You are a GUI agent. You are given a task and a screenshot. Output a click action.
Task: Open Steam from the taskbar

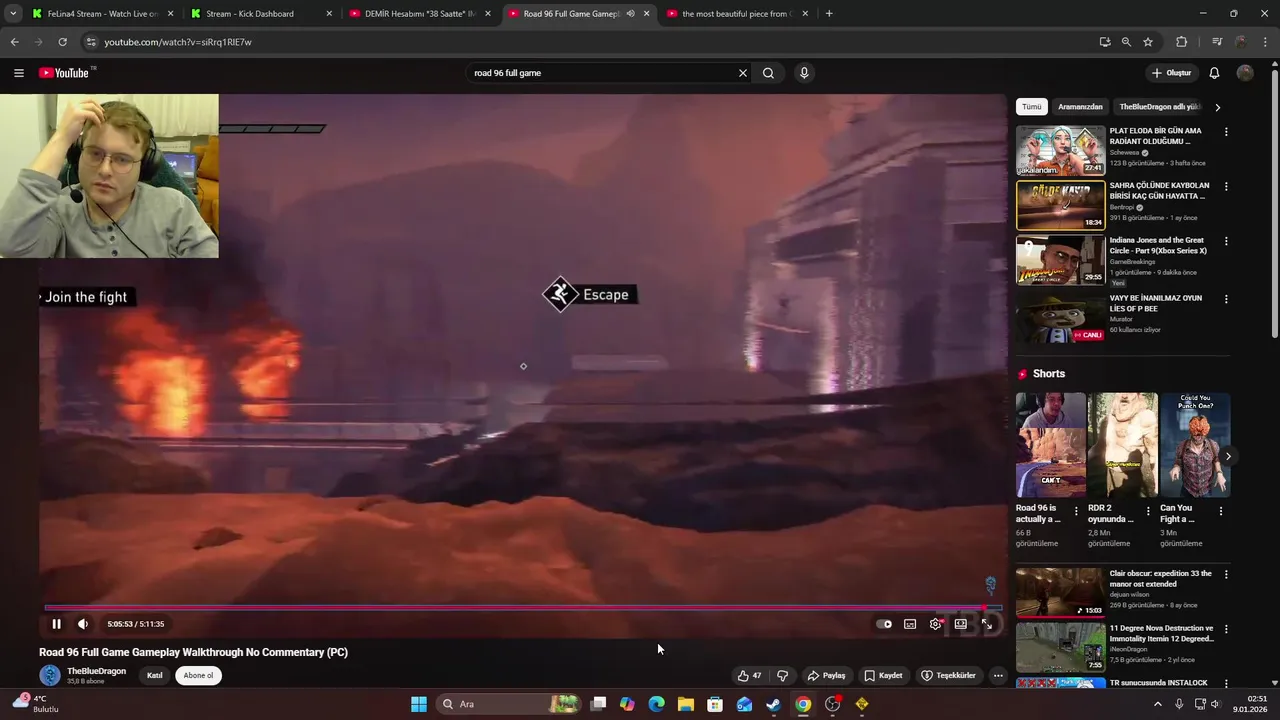point(773,704)
